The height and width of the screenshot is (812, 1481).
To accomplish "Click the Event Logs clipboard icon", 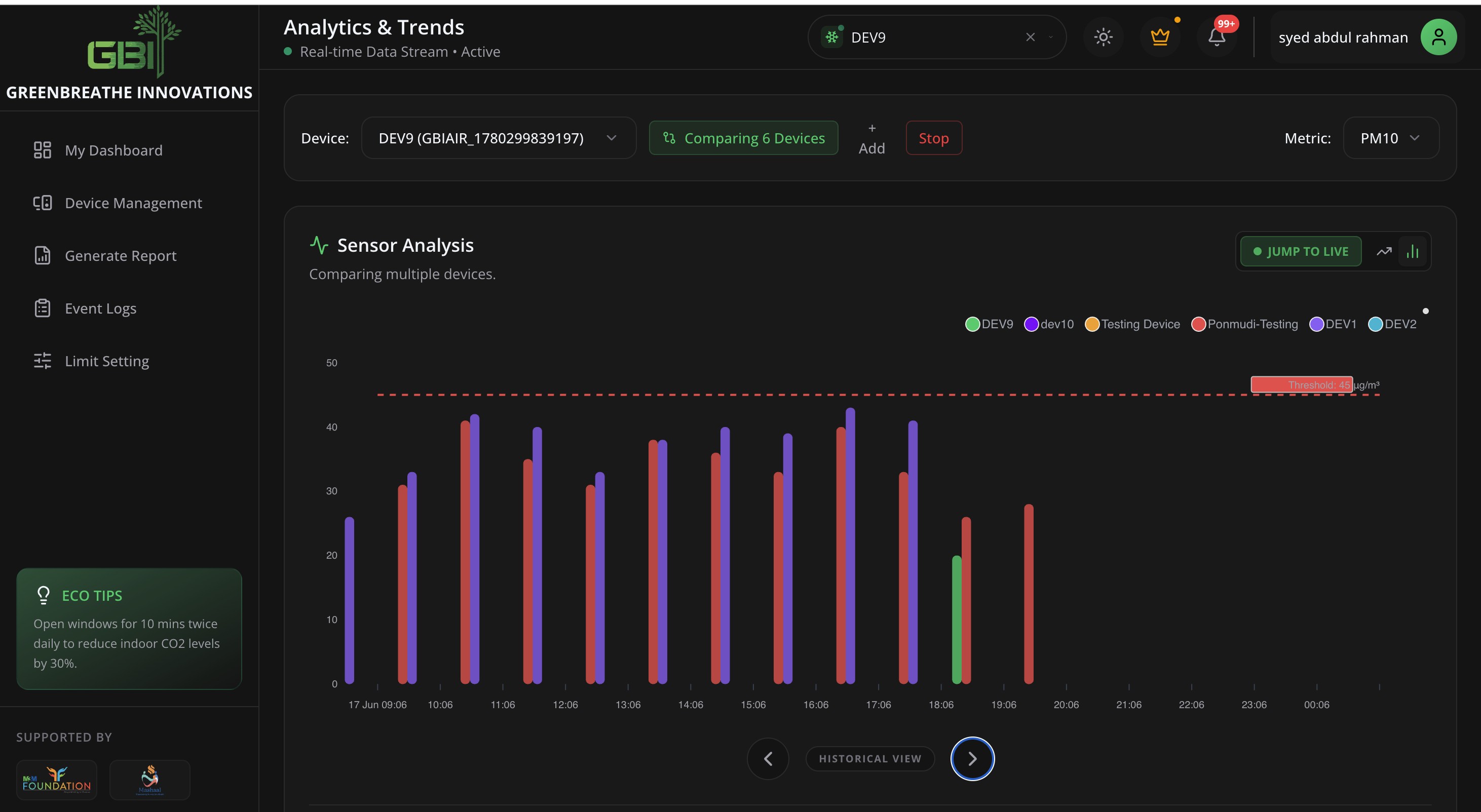I will point(43,308).
